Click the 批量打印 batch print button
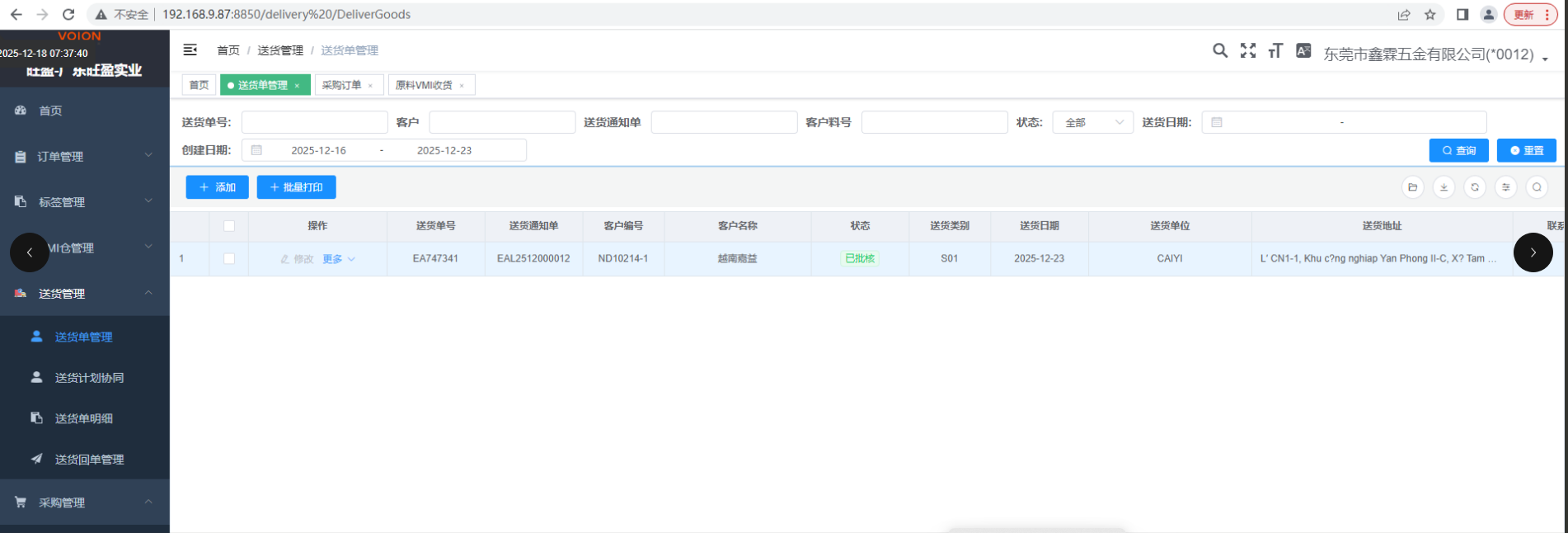1568x533 pixels. [x=297, y=187]
